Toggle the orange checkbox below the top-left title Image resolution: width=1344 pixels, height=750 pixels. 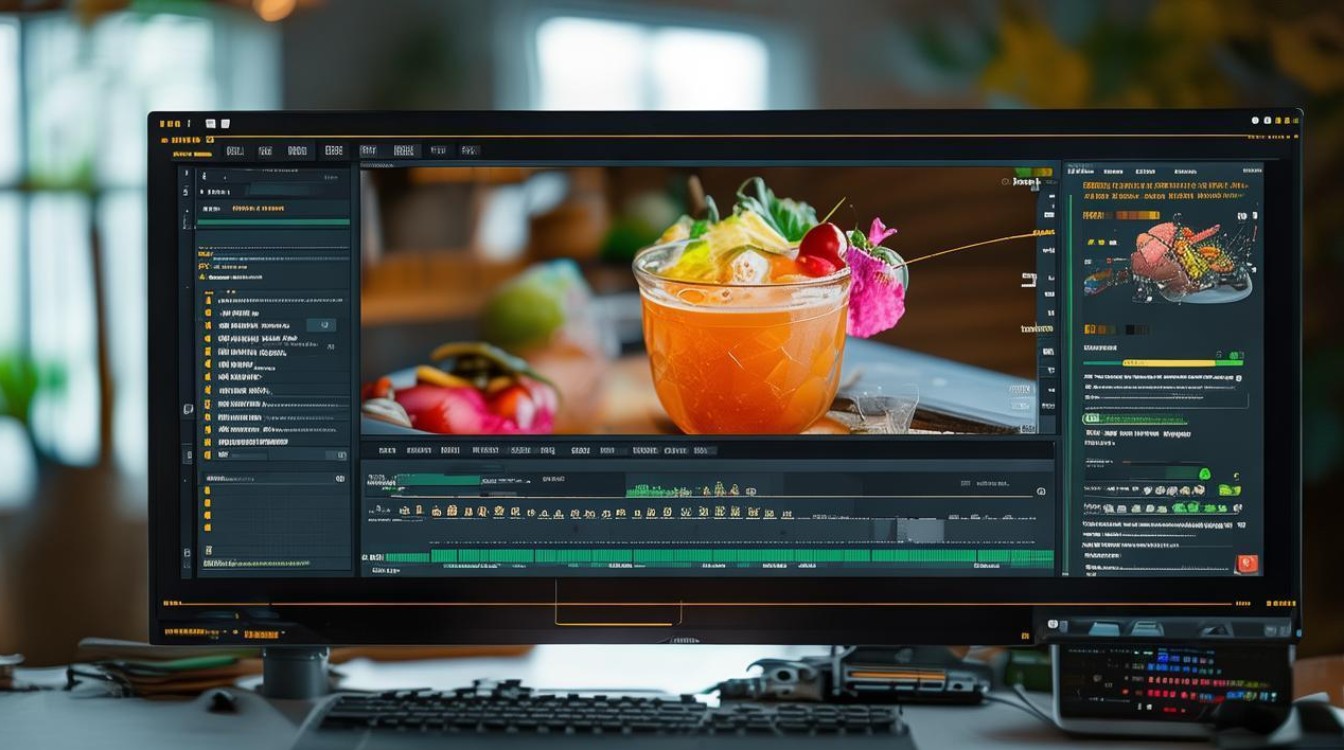209,141
